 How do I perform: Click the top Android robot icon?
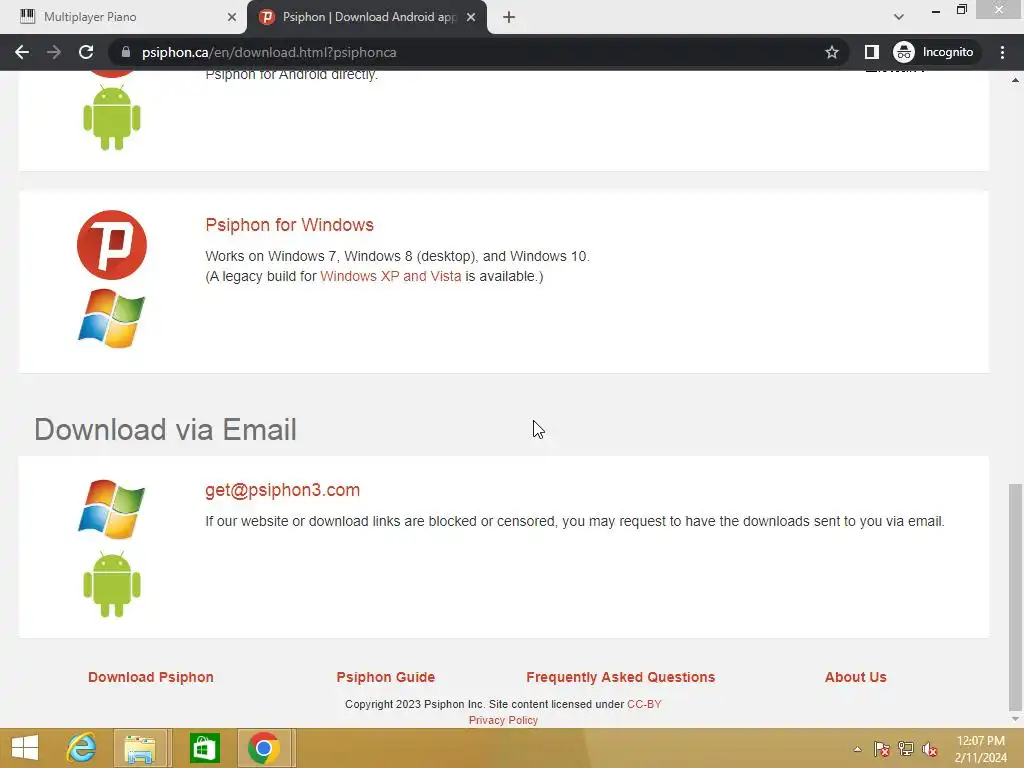[112, 118]
